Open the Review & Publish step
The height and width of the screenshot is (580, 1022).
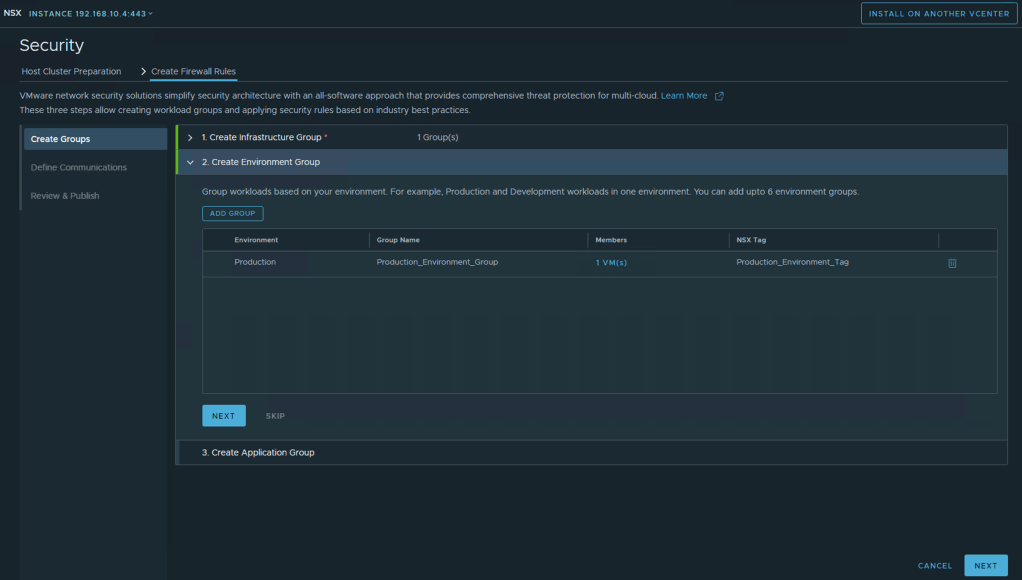[x=65, y=196]
